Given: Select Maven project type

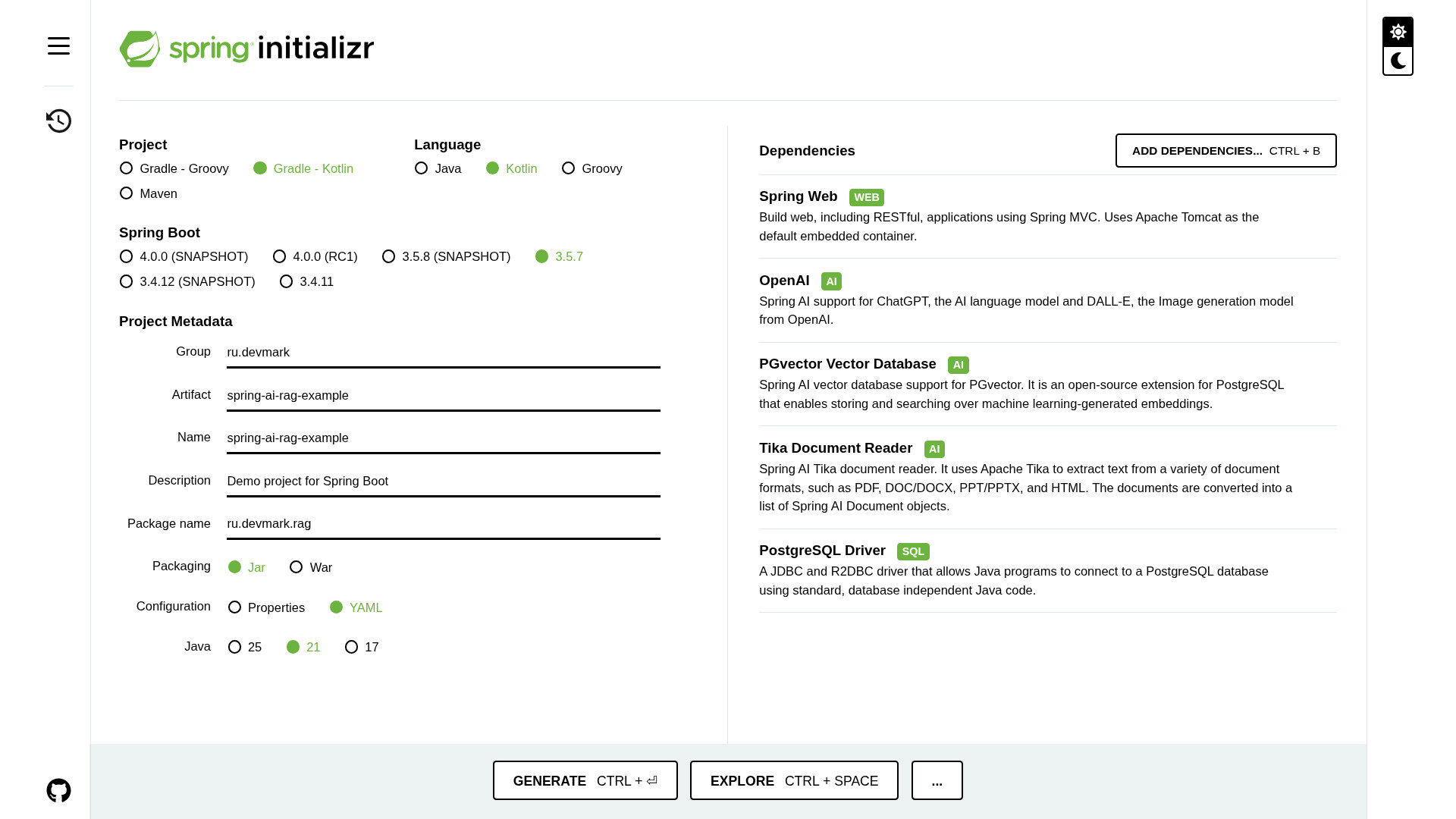Looking at the screenshot, I should click(127, 193).
